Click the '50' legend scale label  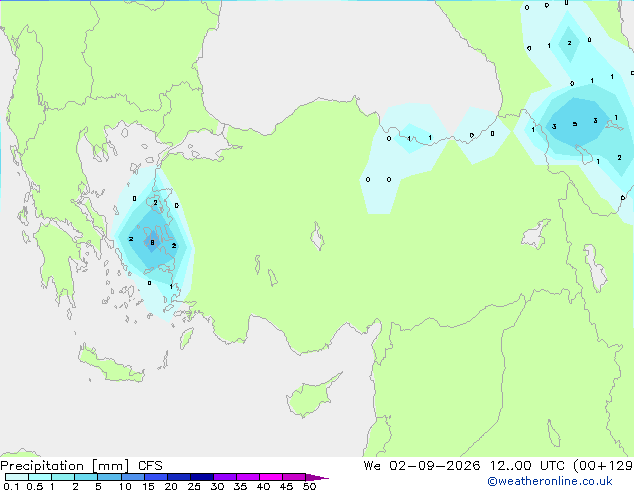click(x=309, y=486)
